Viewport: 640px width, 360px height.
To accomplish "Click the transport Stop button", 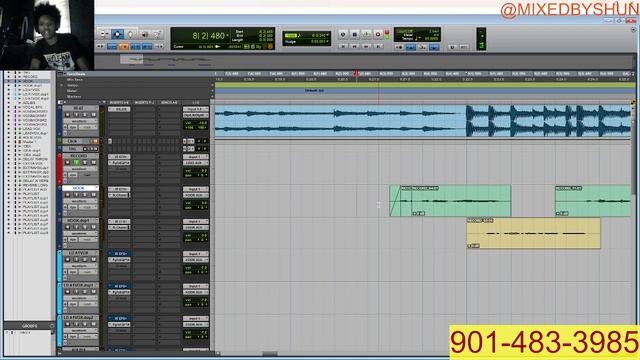I will 354,34.
